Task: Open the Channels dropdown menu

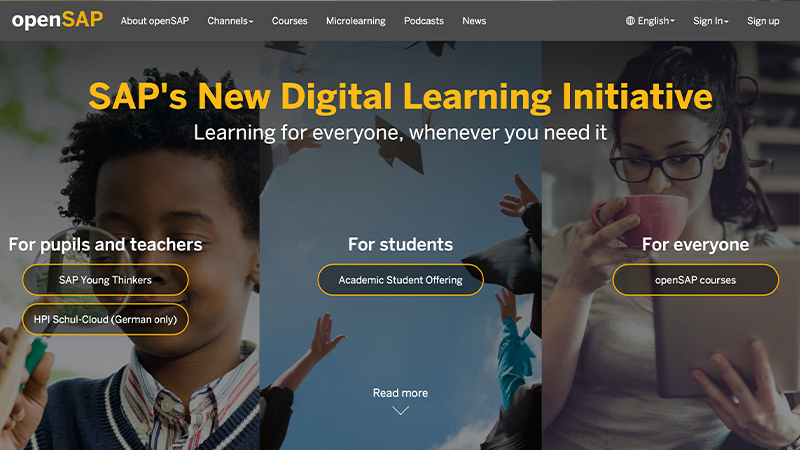Action: point(230,21)
